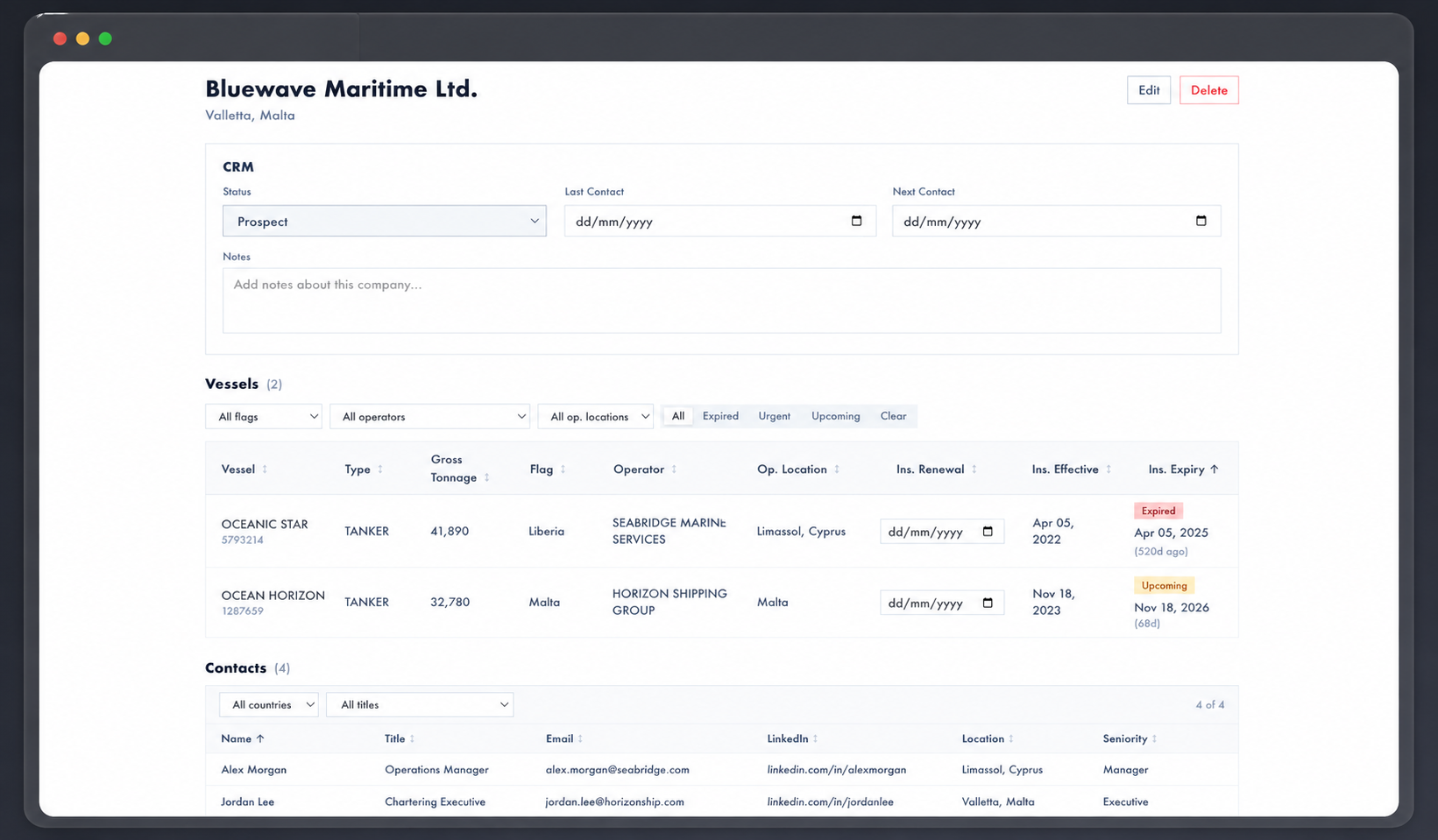
Task: Sort by Ins. Renewal column arrows
Action: (x=974, y=469)
